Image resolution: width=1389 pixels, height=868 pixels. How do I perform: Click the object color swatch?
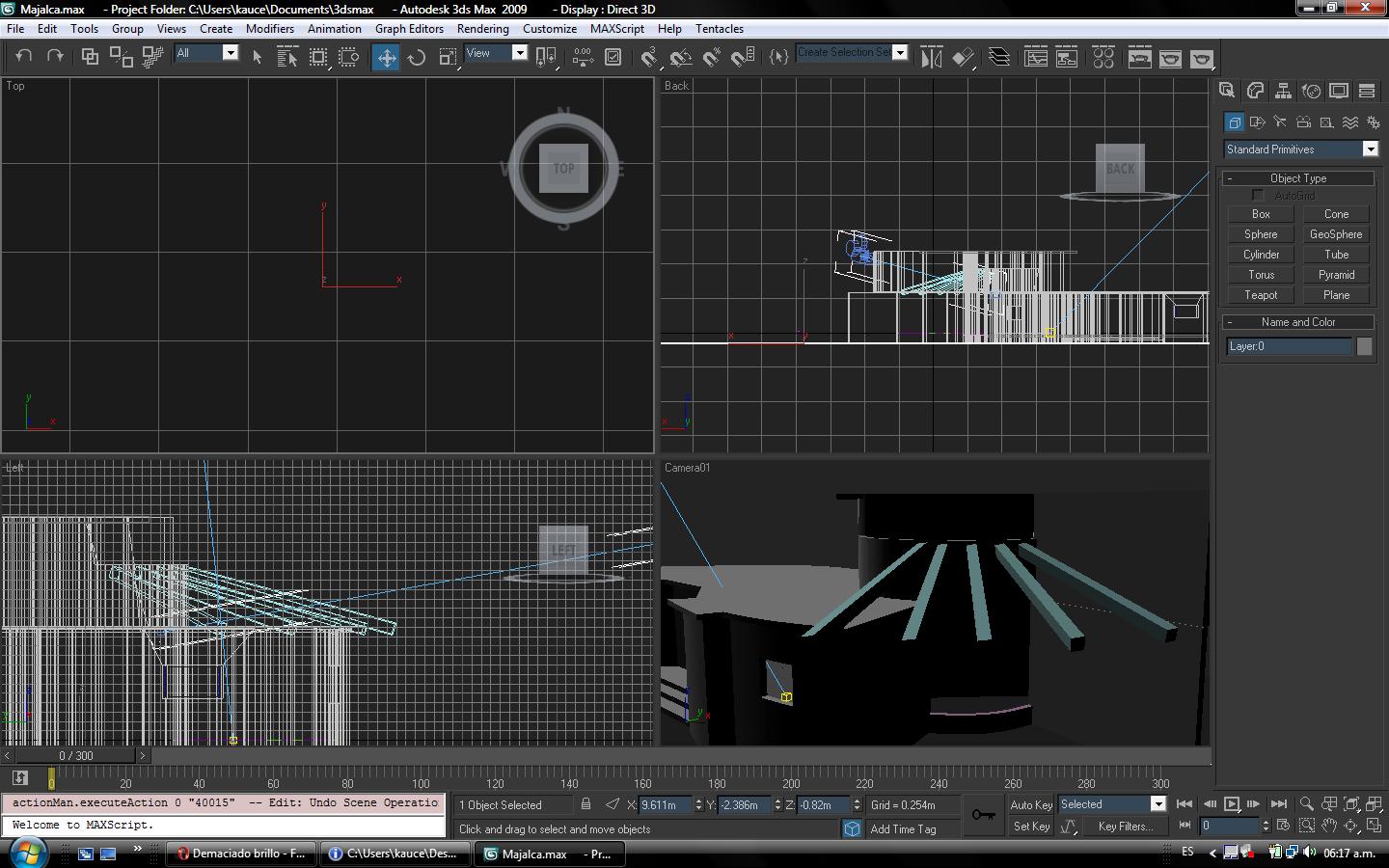click(x=1364, y=346)
